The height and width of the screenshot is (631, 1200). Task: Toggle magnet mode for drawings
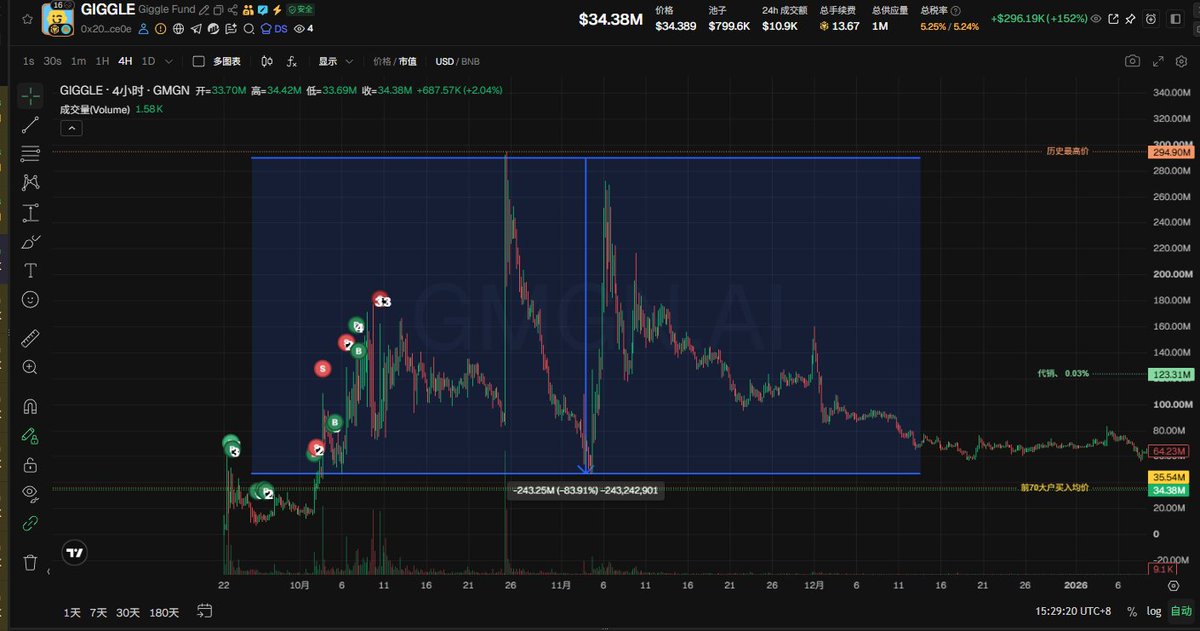point(30,406)
